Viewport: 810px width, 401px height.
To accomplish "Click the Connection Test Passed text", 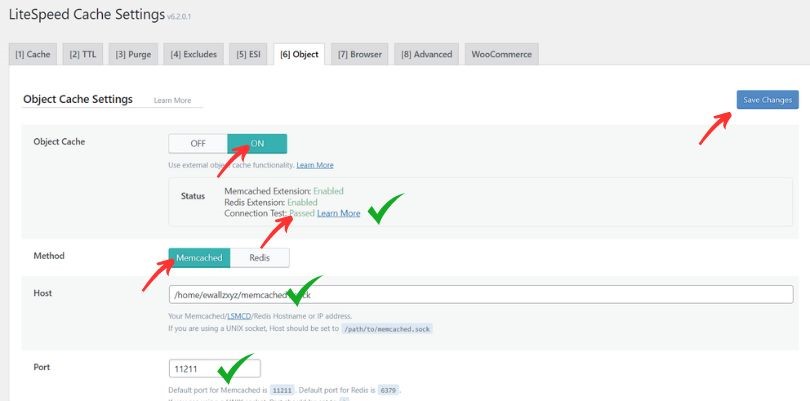I will tap(269, 213).
